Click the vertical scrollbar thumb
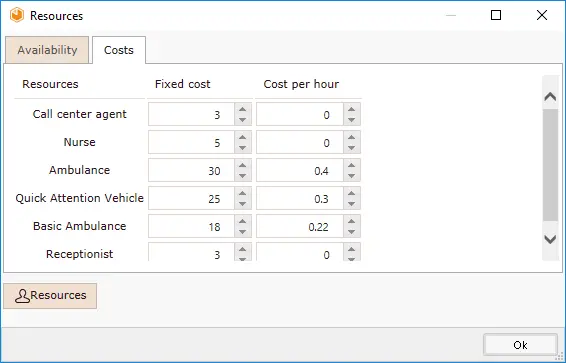 pos(550,165)
